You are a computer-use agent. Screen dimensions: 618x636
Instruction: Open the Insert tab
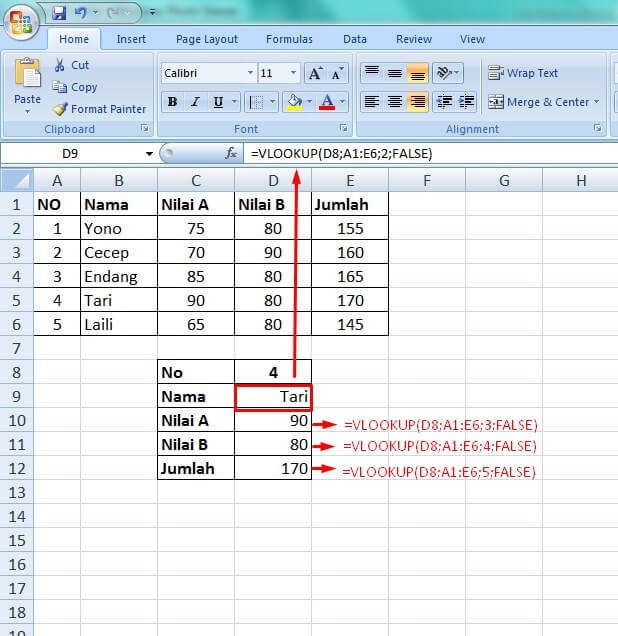click(x=131, y=39)
